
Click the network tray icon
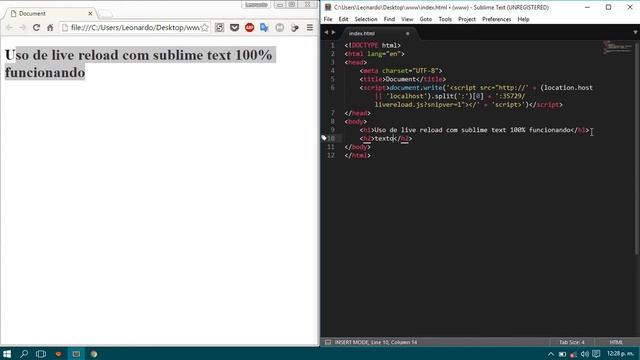573,354
